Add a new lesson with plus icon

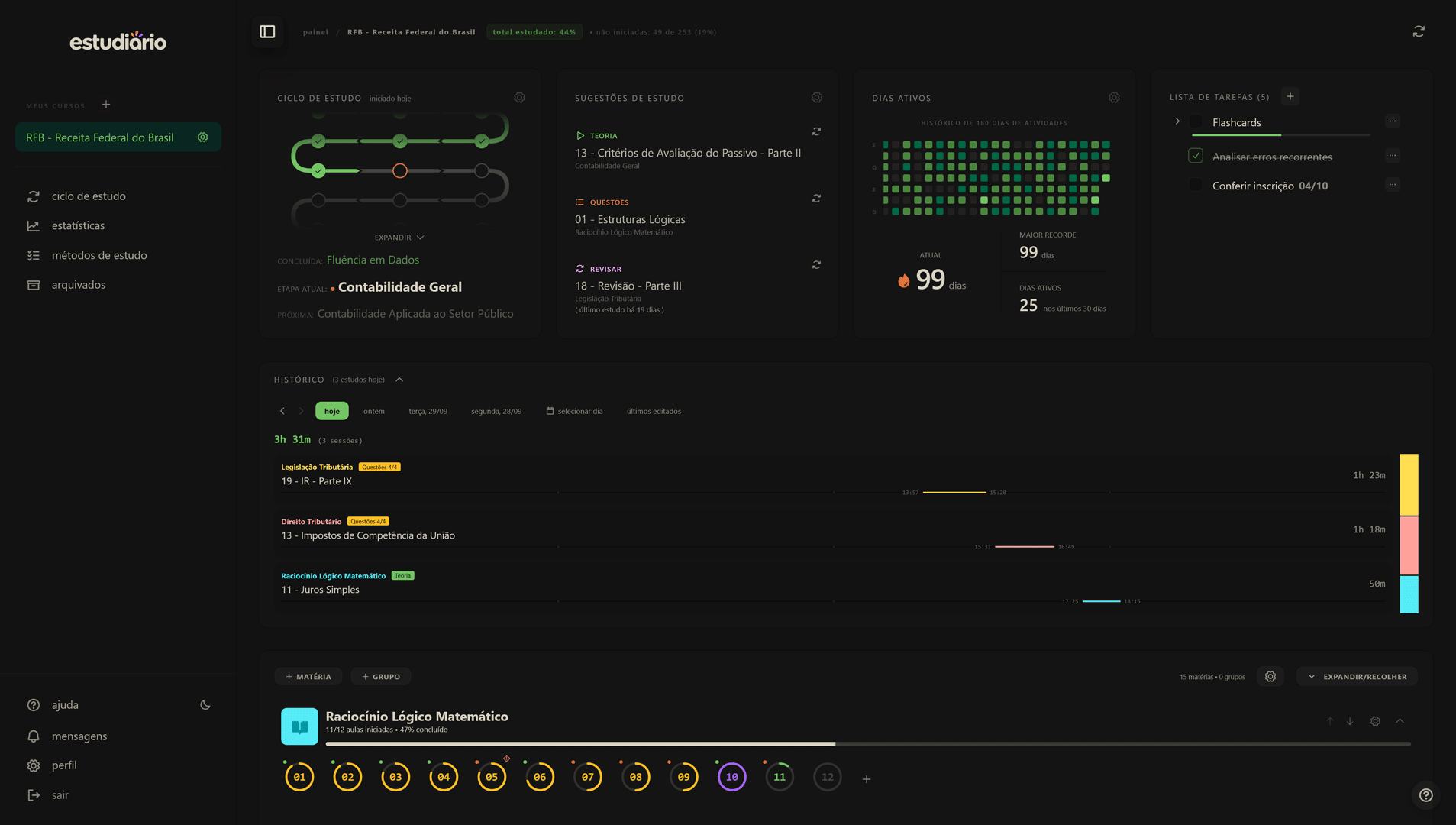pyautogui.click(x=867, y=779)
